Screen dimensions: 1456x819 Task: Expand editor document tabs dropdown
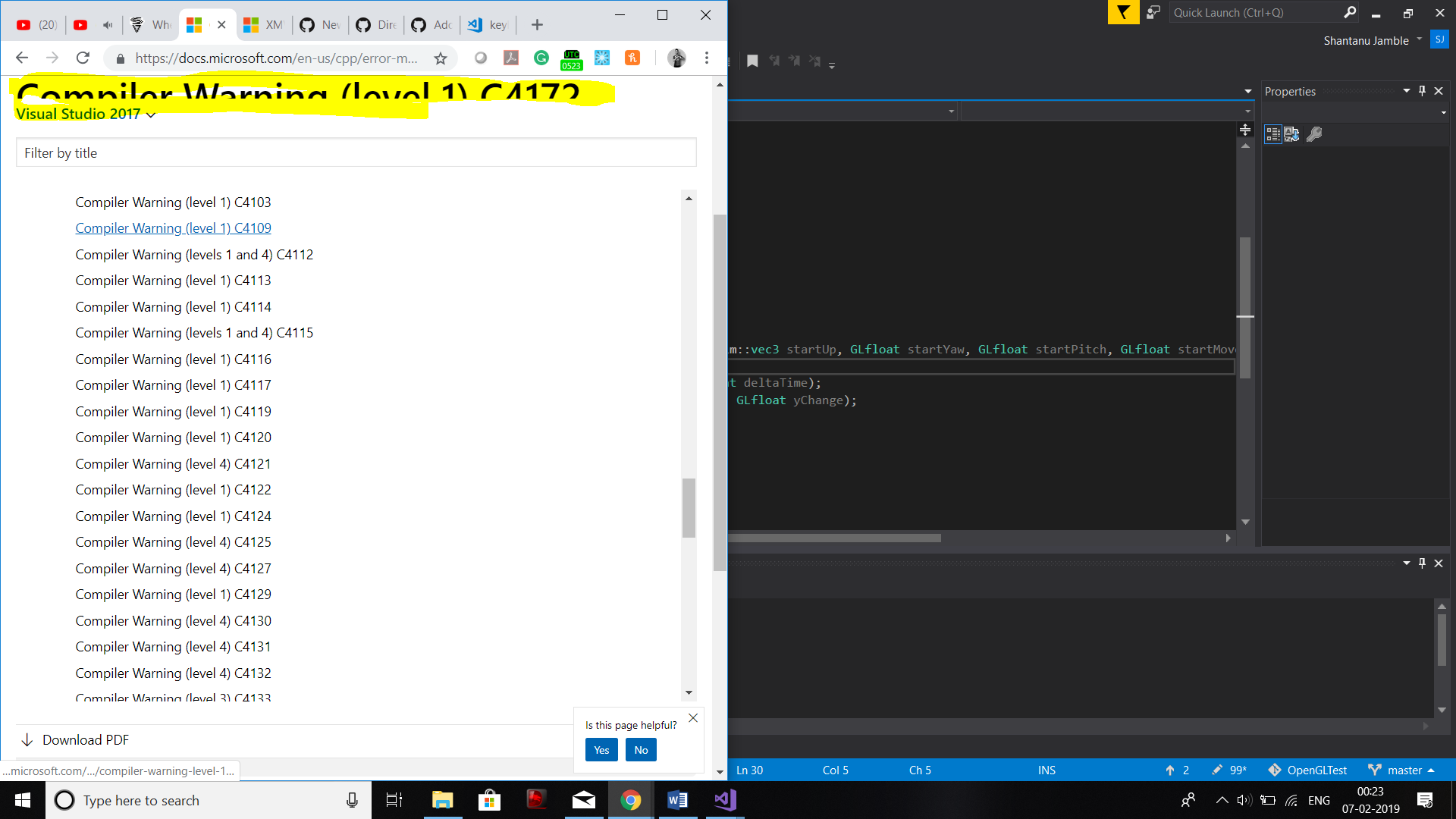(x=1248, y=91)
